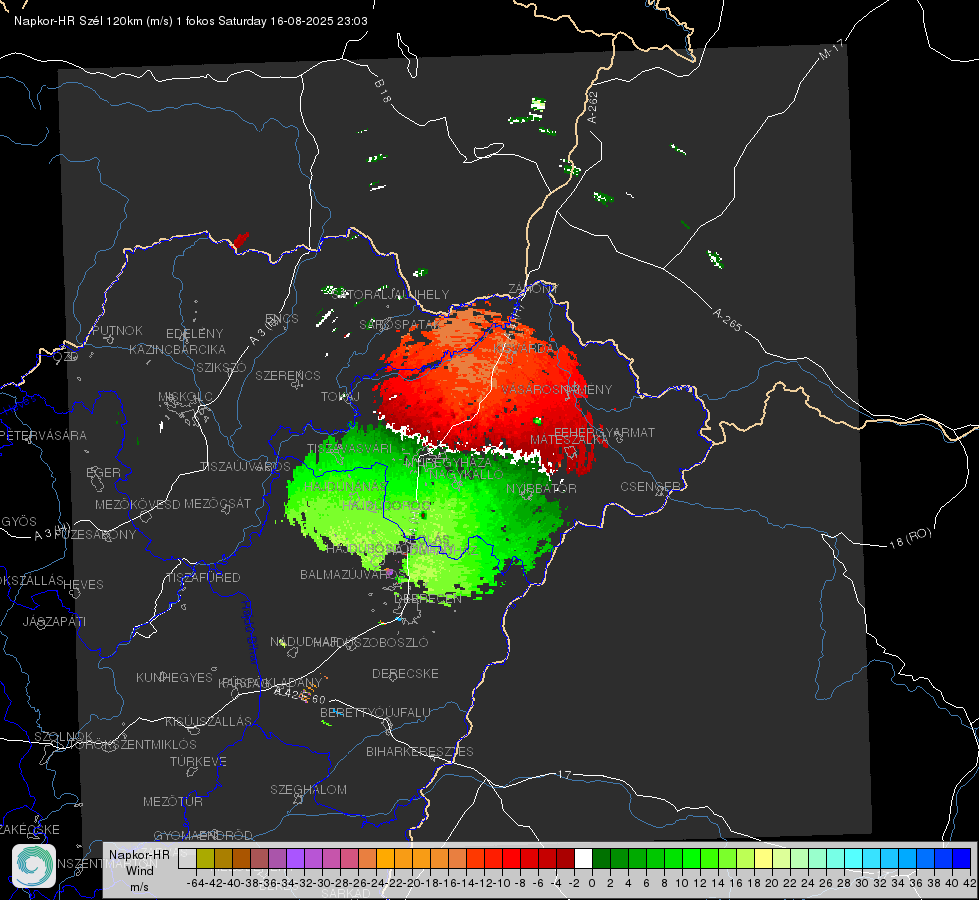
Task: Click the pale yellow swatch above value 20
Action: click(x=763, y=859)
